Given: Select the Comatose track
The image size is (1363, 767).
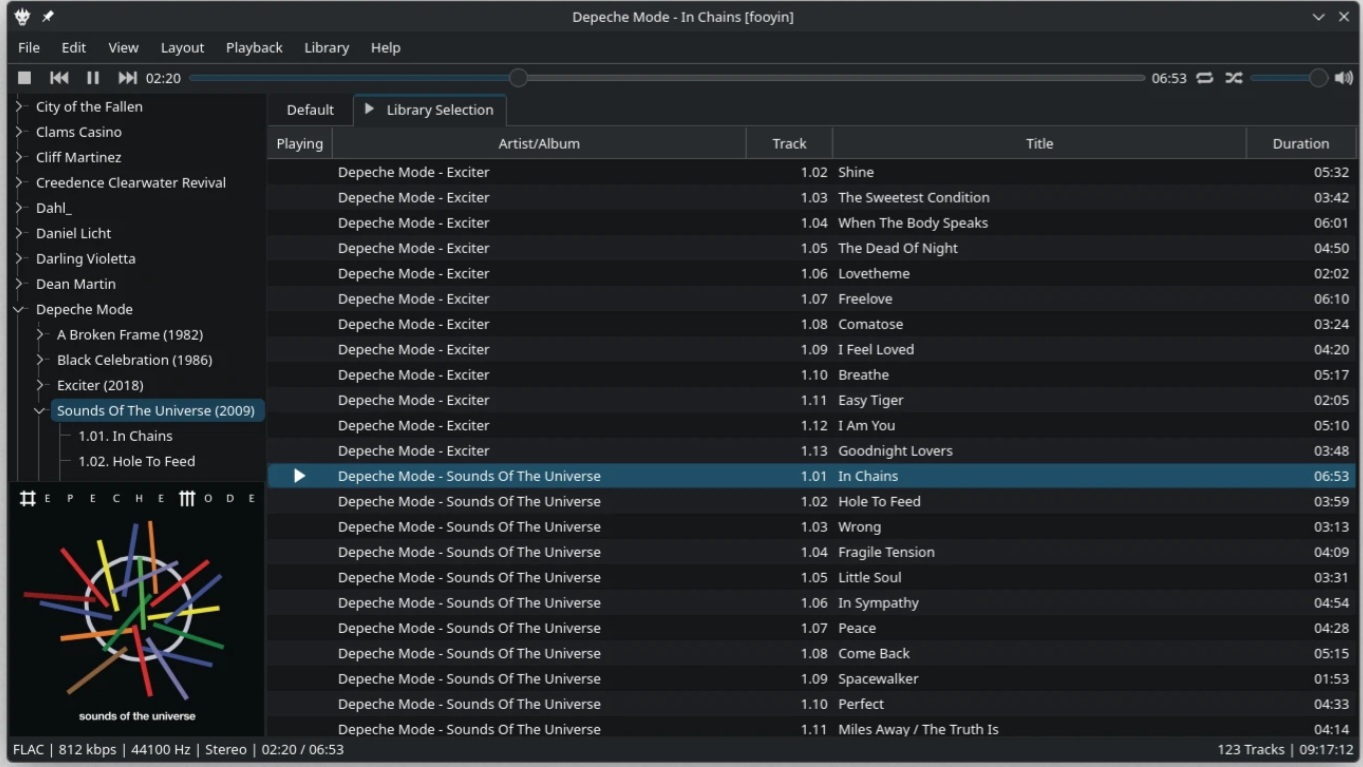Looking at the screenshot, I should (x=811, y=324).
